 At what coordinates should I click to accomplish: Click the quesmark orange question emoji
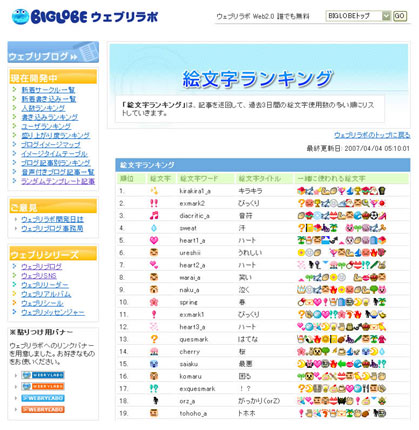(x=154, y=339)
